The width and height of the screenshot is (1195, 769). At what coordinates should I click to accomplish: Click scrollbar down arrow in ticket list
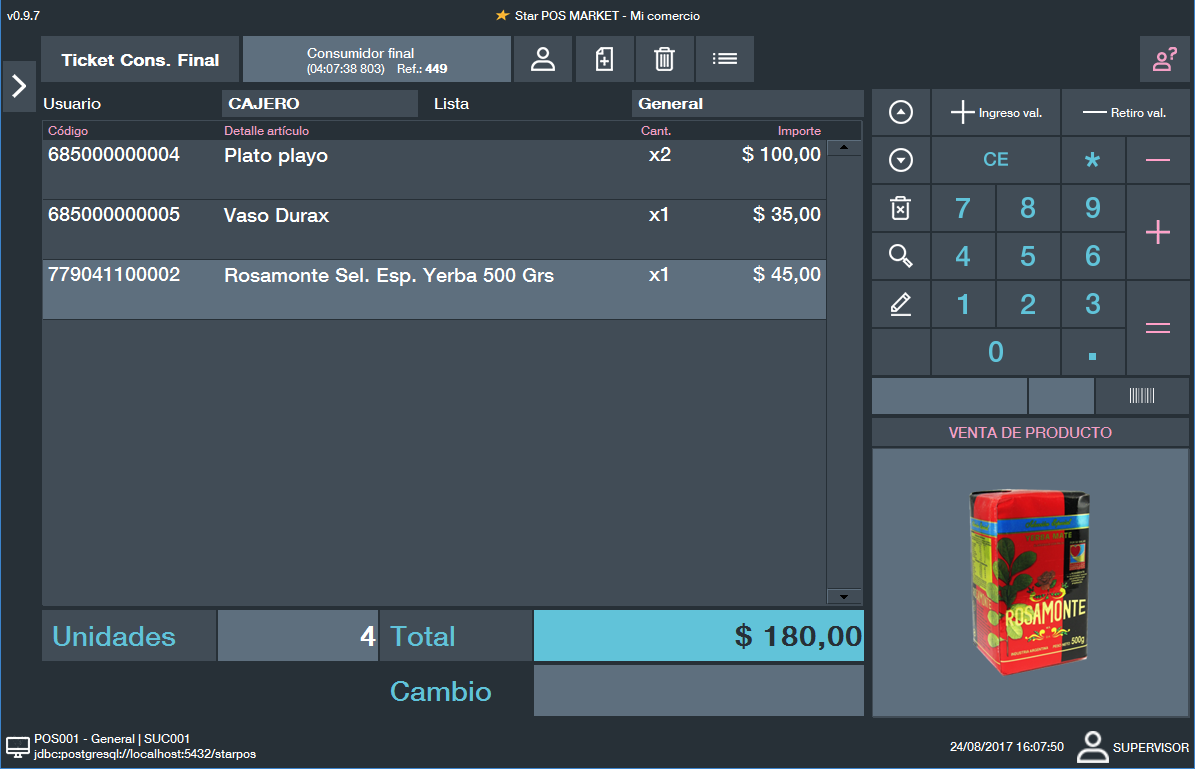pos(844,596)
